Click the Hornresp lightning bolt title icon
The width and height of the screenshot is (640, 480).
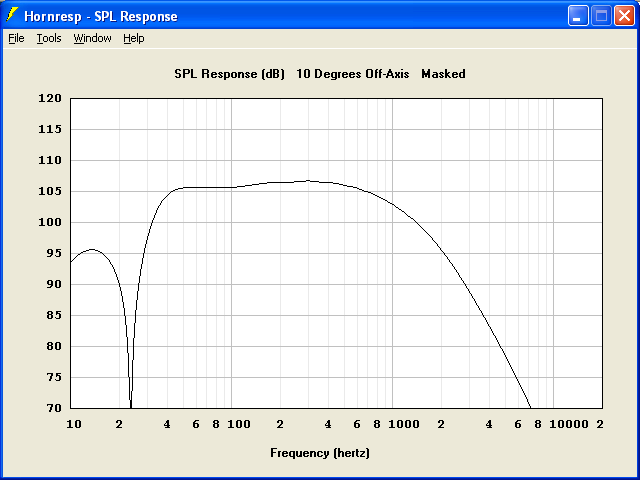(12, 15)
